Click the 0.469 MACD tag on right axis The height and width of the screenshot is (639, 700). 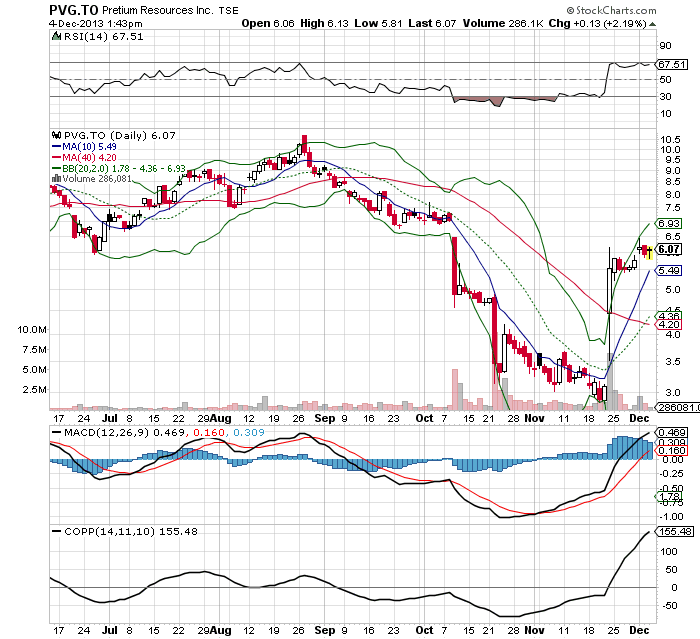tap(671, 433)
